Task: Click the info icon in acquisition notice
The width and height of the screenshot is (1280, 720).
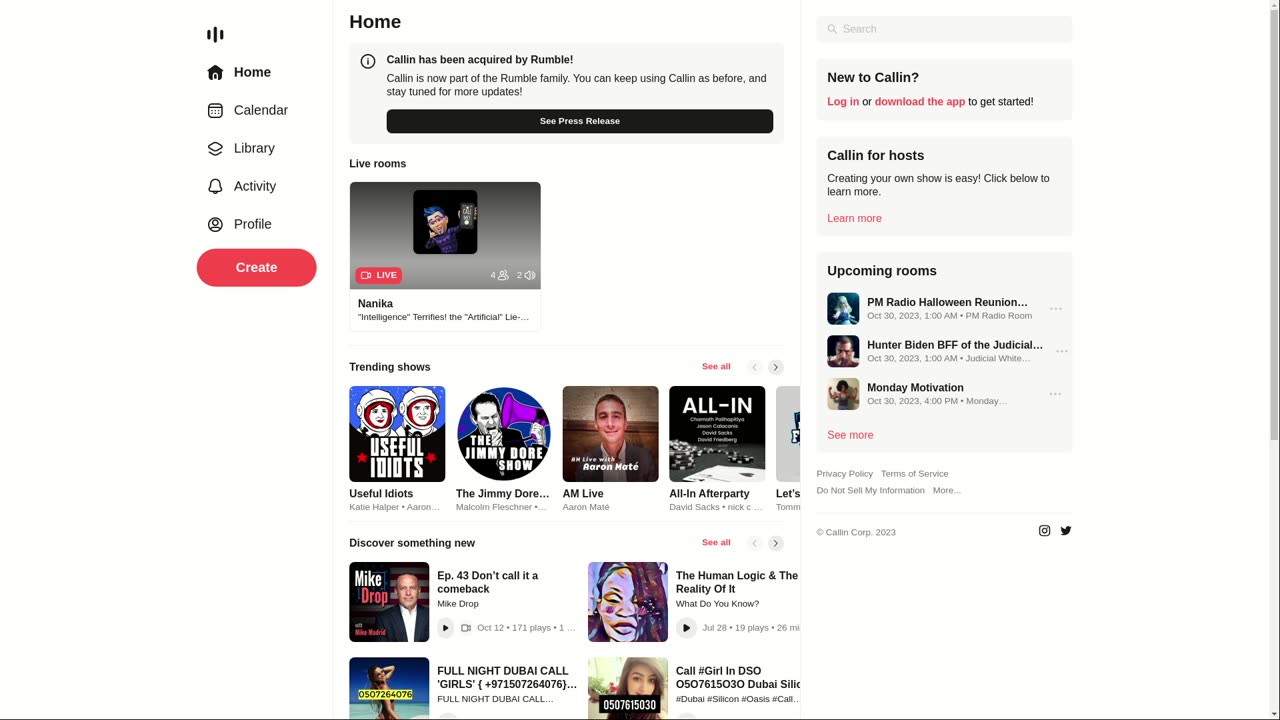Action: [368, 61]
